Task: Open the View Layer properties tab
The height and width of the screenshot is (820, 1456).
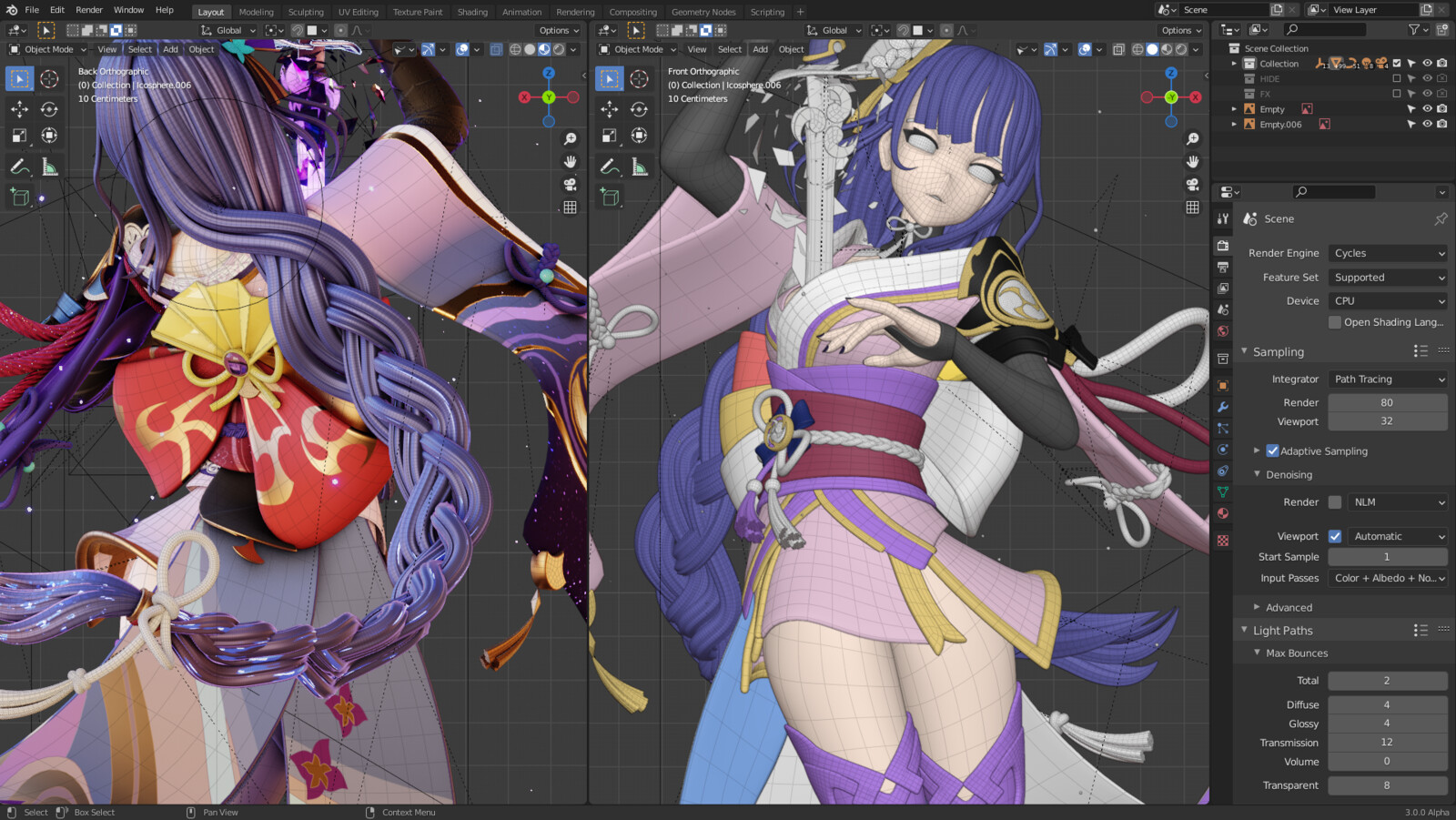Action: pyautogui.click(x=1223, y=289)
